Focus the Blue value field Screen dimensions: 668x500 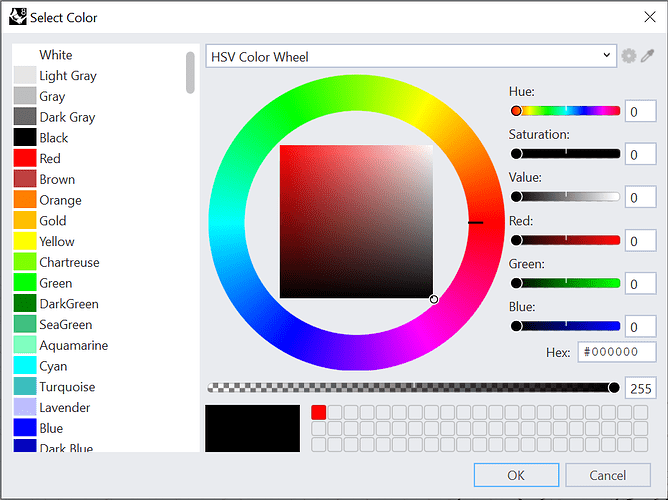[x=640, y=327]
